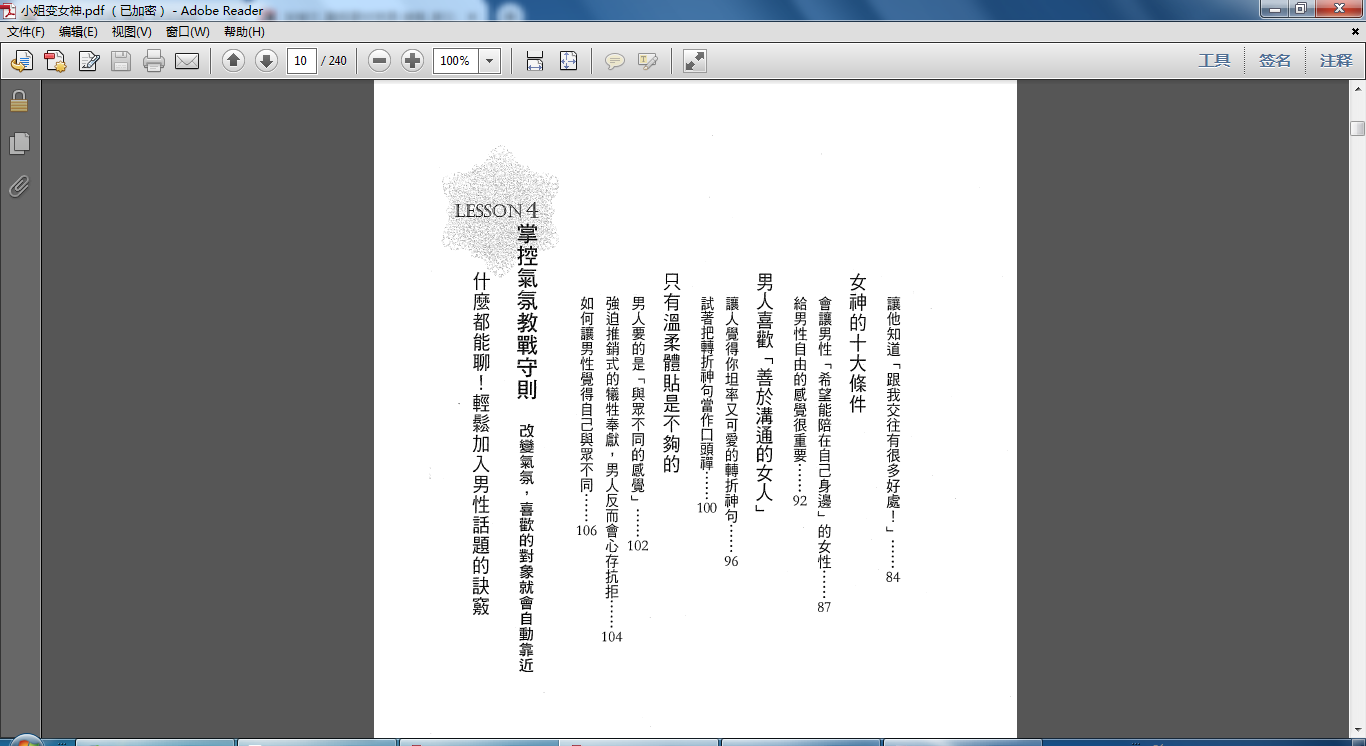Click the fit whole page icon
1366x746 pixels.
(568, 61)
